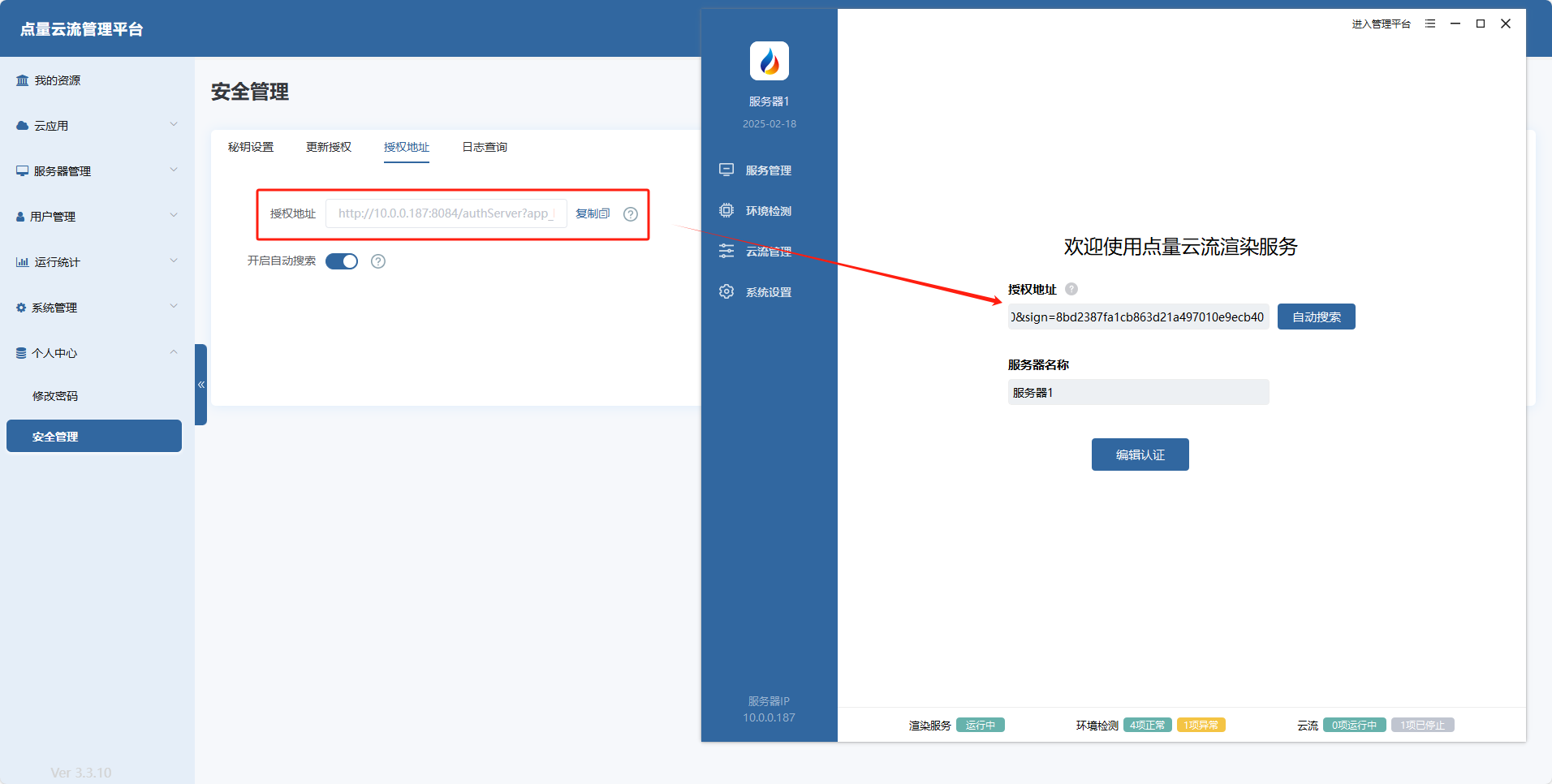Collapse the left sidebar with double-arrow handle
The image size is (1552, 784).
tap(201, 385)
